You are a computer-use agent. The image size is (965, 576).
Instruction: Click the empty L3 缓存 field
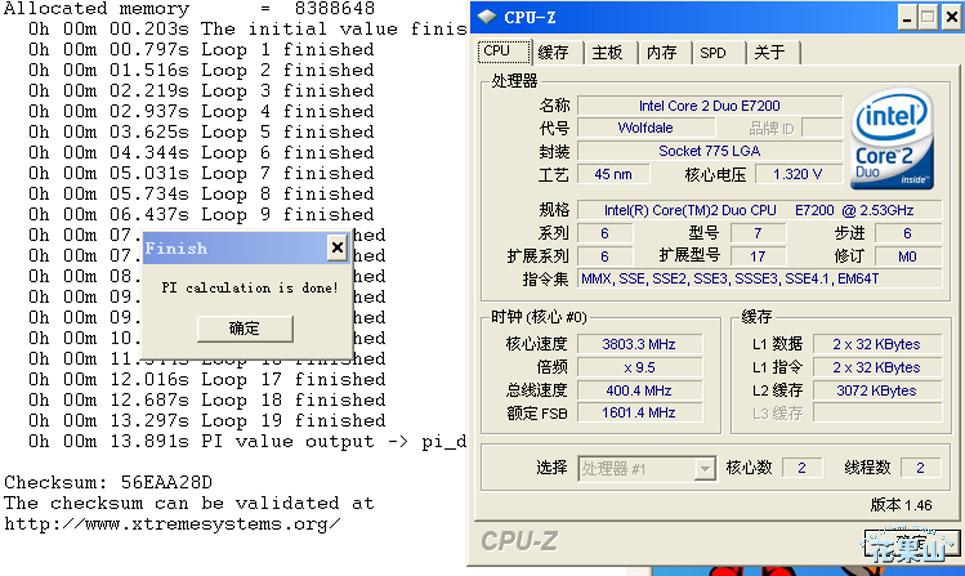[x=877, y=412]
